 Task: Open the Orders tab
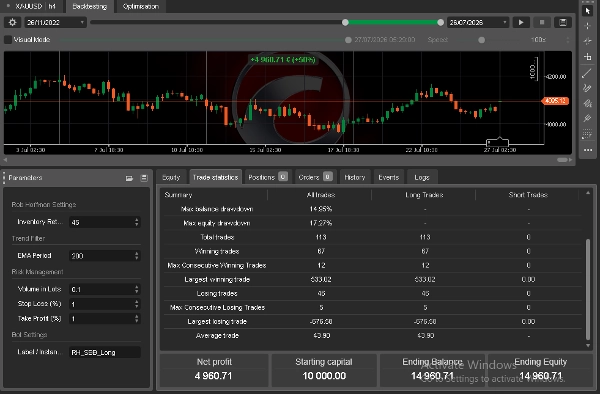pyautogui.click(x=315, y=177)
